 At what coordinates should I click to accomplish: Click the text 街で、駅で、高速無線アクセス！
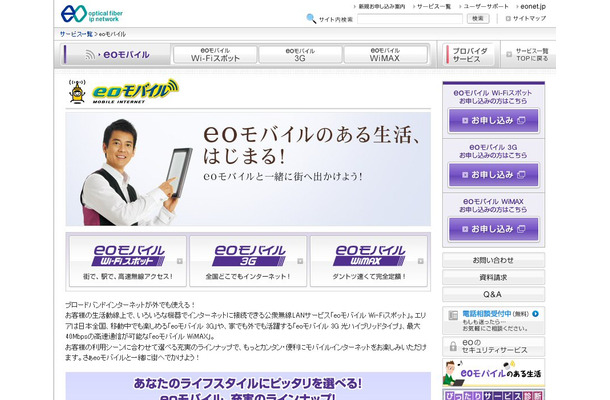point(128,277)
